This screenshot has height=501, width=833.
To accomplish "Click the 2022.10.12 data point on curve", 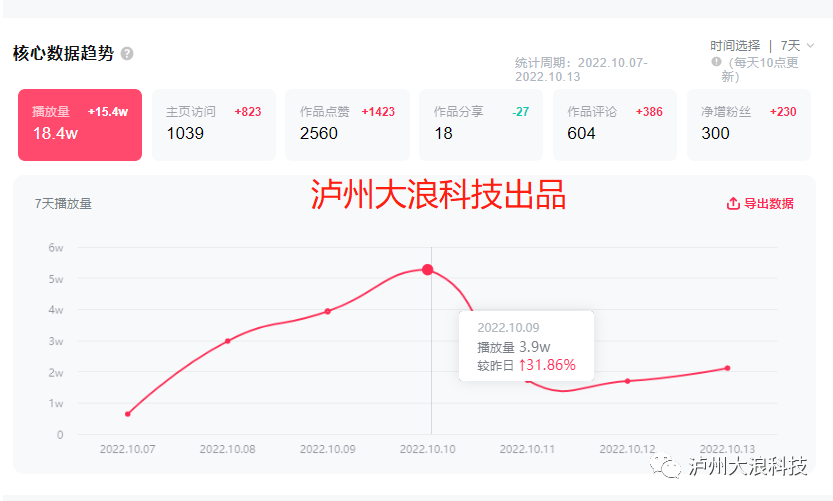I will [628, 381].
